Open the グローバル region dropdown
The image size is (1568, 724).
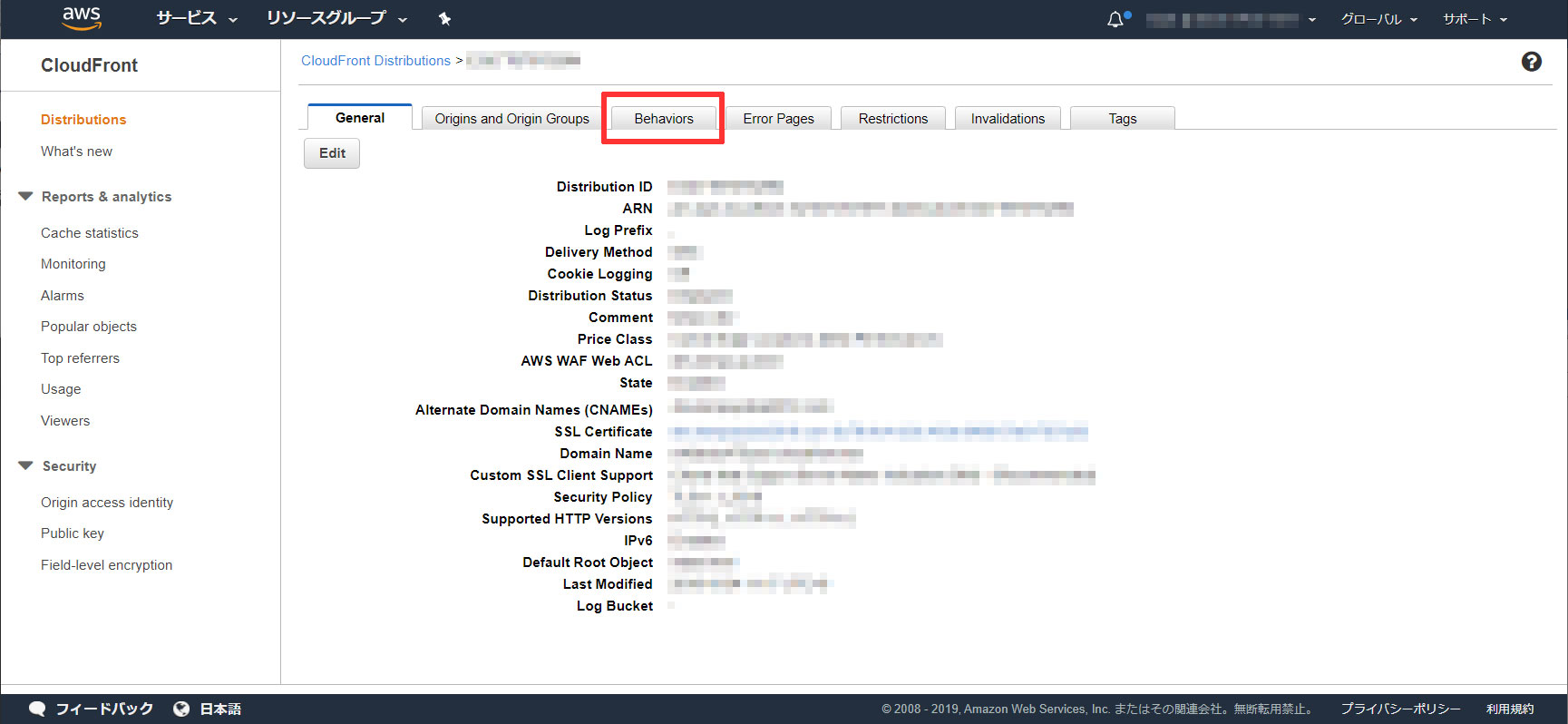coord(1378,19)
